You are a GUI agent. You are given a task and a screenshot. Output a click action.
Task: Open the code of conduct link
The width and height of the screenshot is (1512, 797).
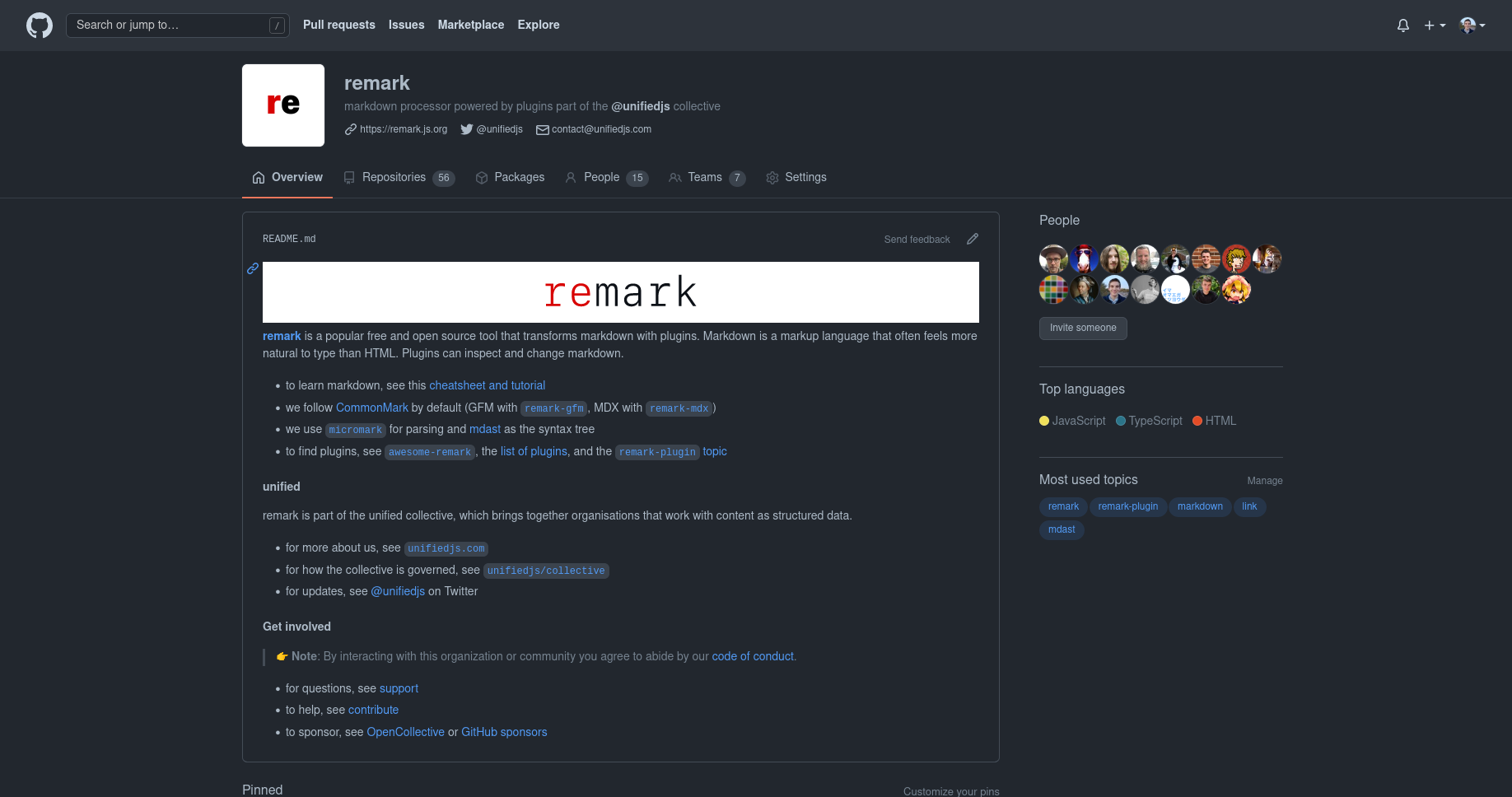click(x=753, y=656)
